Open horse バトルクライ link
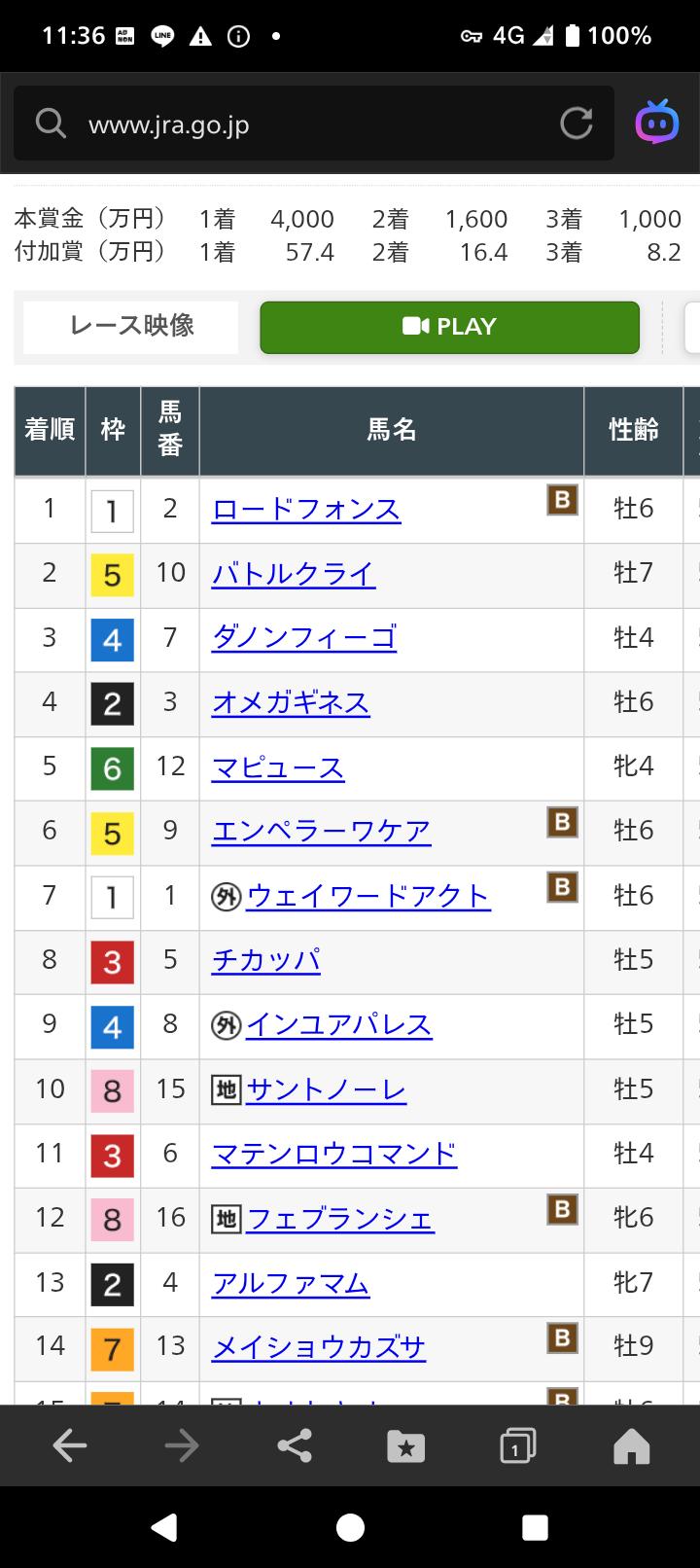 (294, 574)
